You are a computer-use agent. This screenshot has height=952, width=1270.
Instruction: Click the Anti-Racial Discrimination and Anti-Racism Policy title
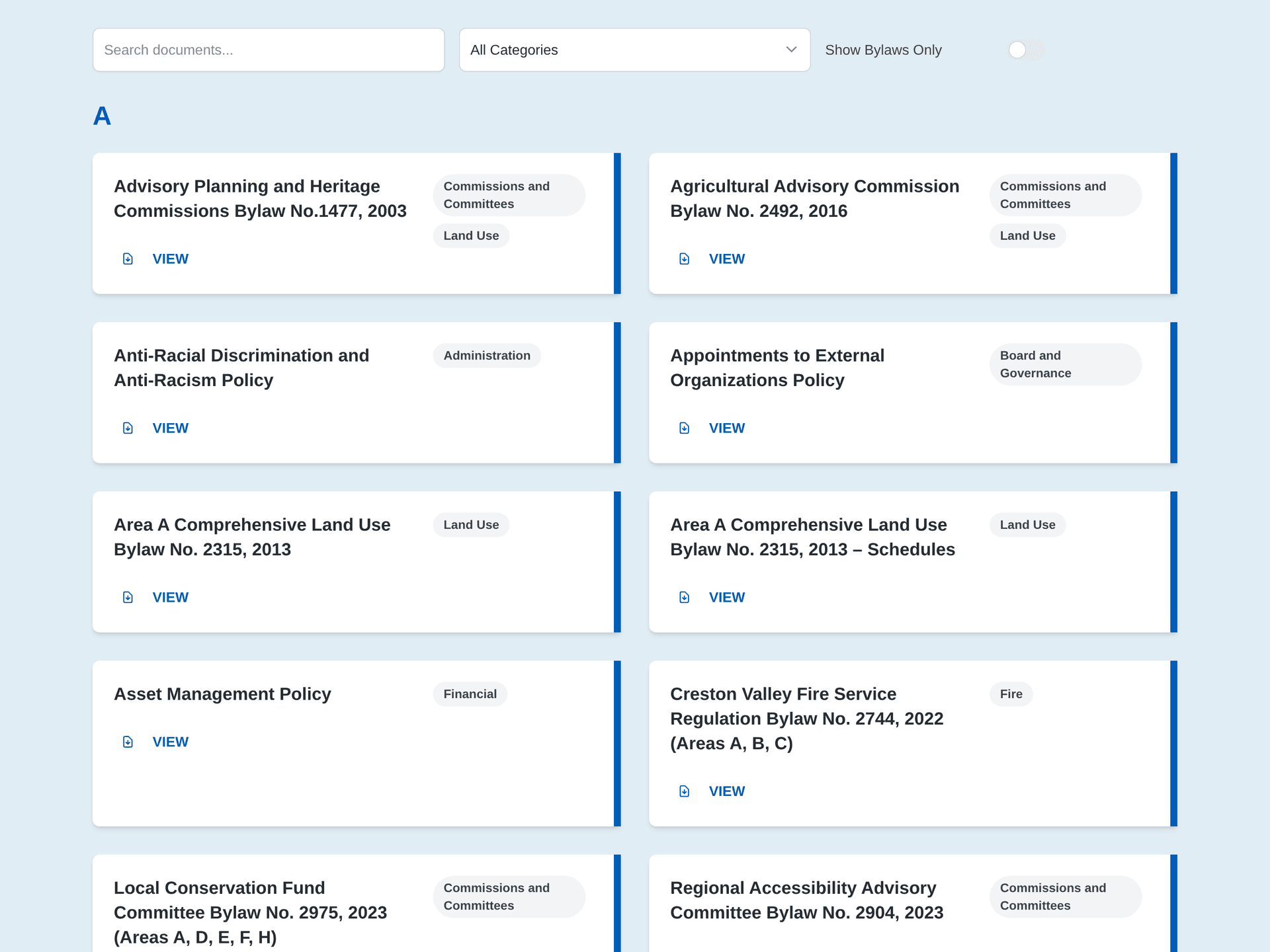pos(241,368)
